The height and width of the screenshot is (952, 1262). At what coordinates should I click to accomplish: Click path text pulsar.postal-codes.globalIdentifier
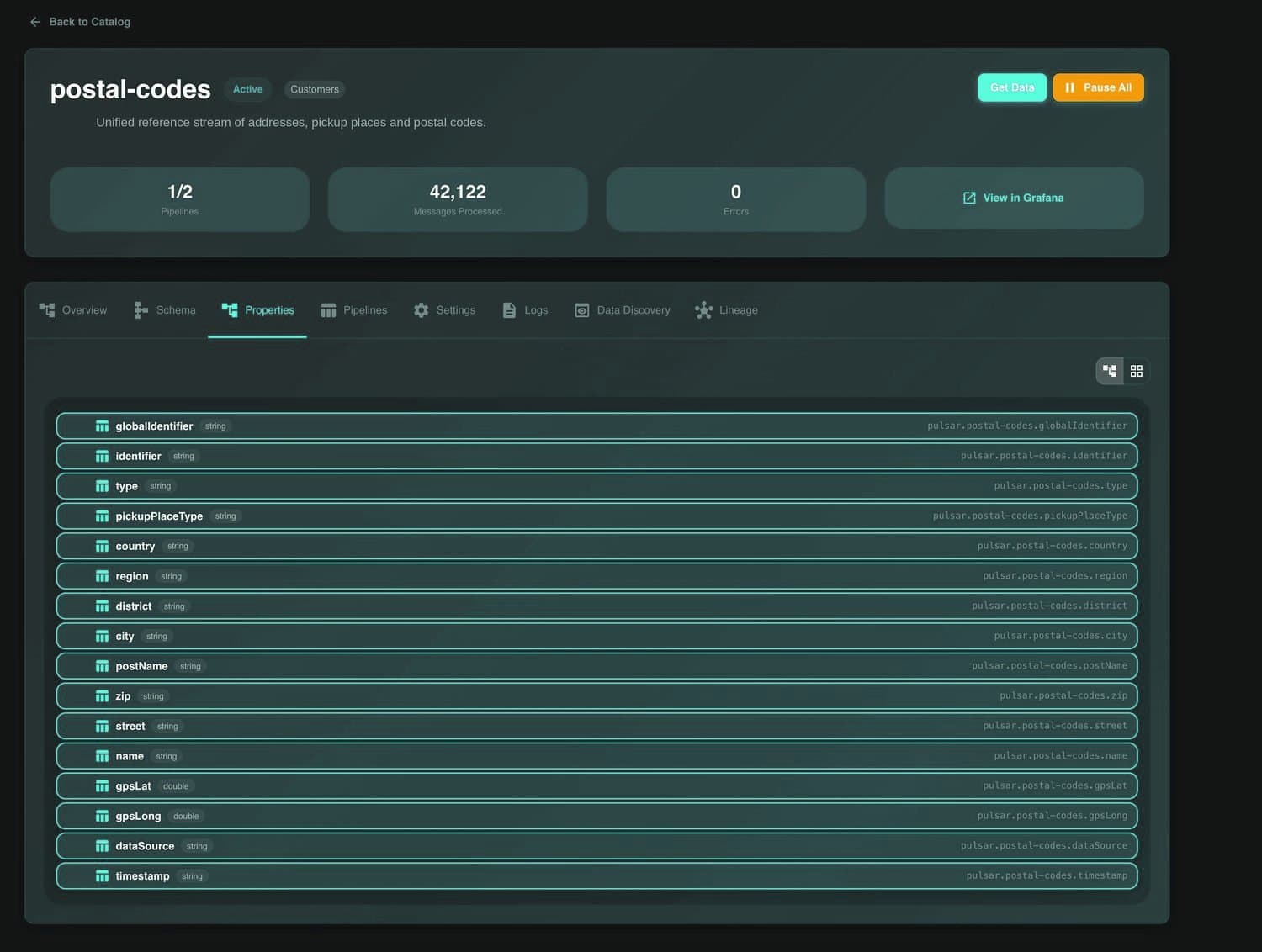coord(1027,426)
